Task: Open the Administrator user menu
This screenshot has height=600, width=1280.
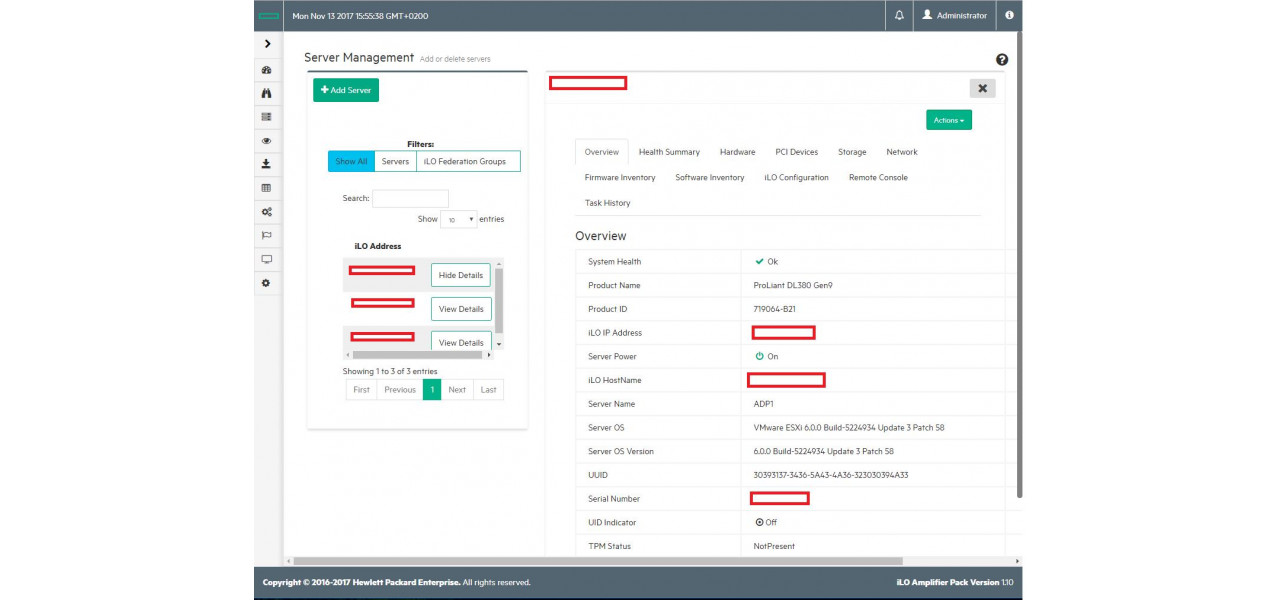Action: pyautogui.click(x=955, y=16)
